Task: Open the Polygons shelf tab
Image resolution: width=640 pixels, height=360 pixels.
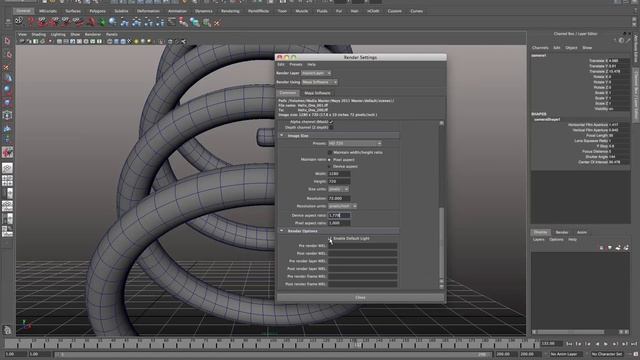Action: coord(98,11)
